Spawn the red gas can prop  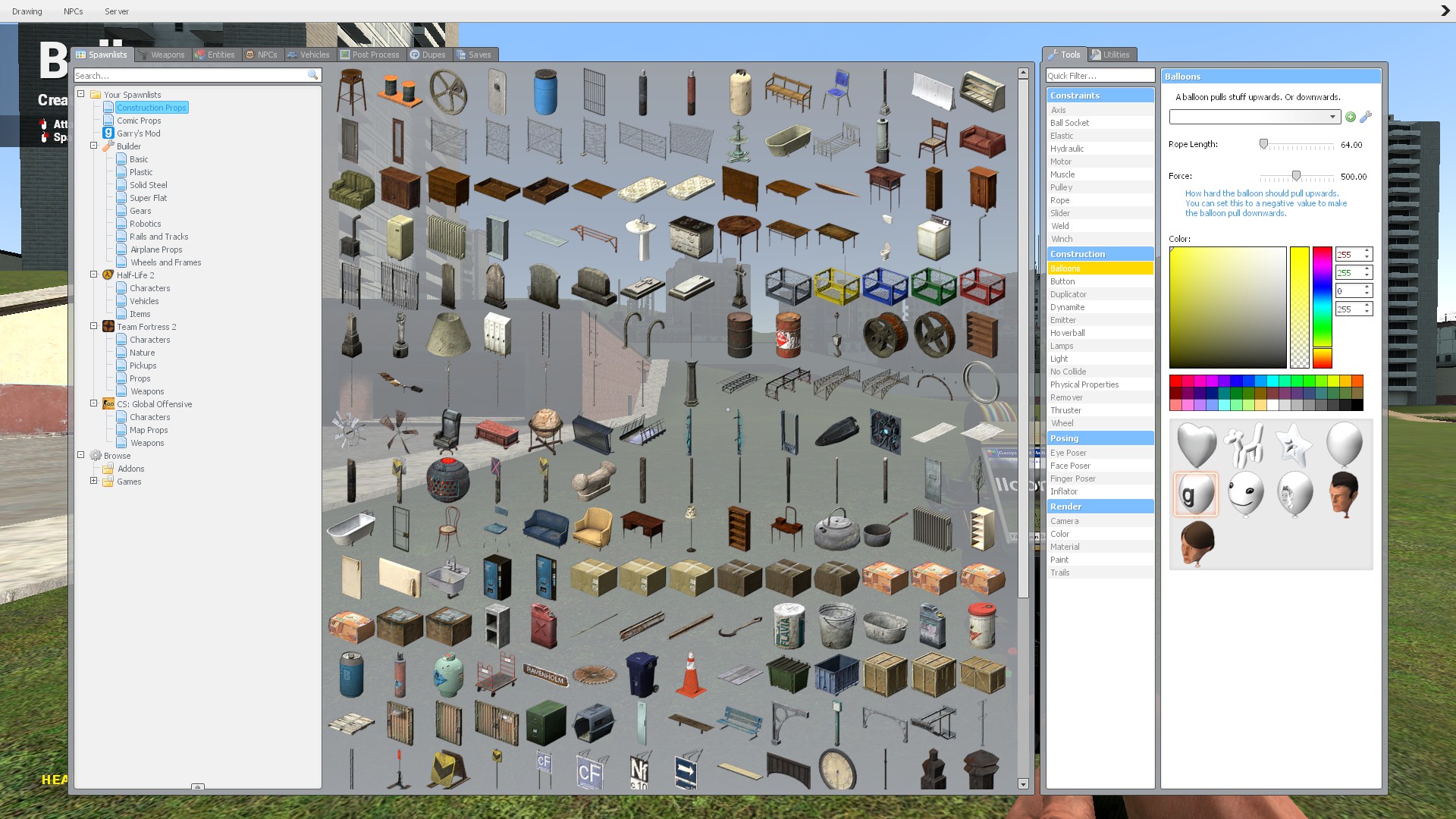pos(545,626)
